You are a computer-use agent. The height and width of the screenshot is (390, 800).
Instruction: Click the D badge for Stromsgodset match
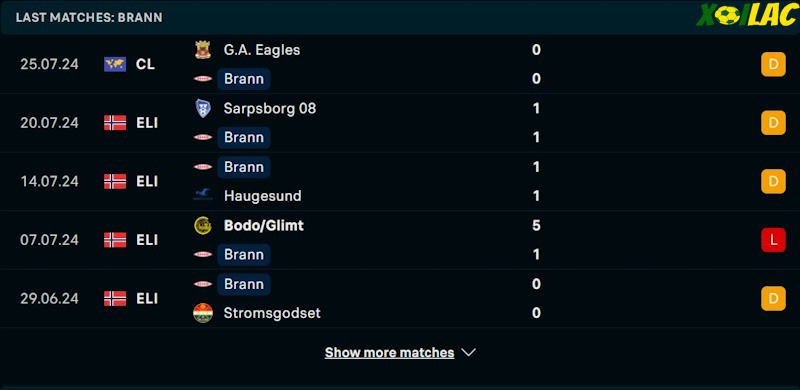(x=773, y=298)
